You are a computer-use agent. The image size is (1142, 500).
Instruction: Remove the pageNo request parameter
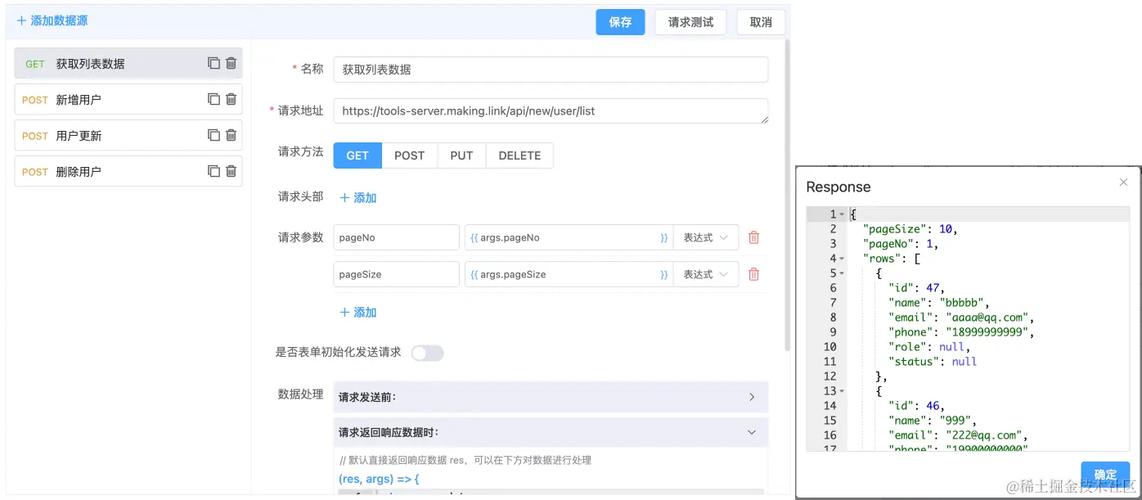tap(754, 237)
